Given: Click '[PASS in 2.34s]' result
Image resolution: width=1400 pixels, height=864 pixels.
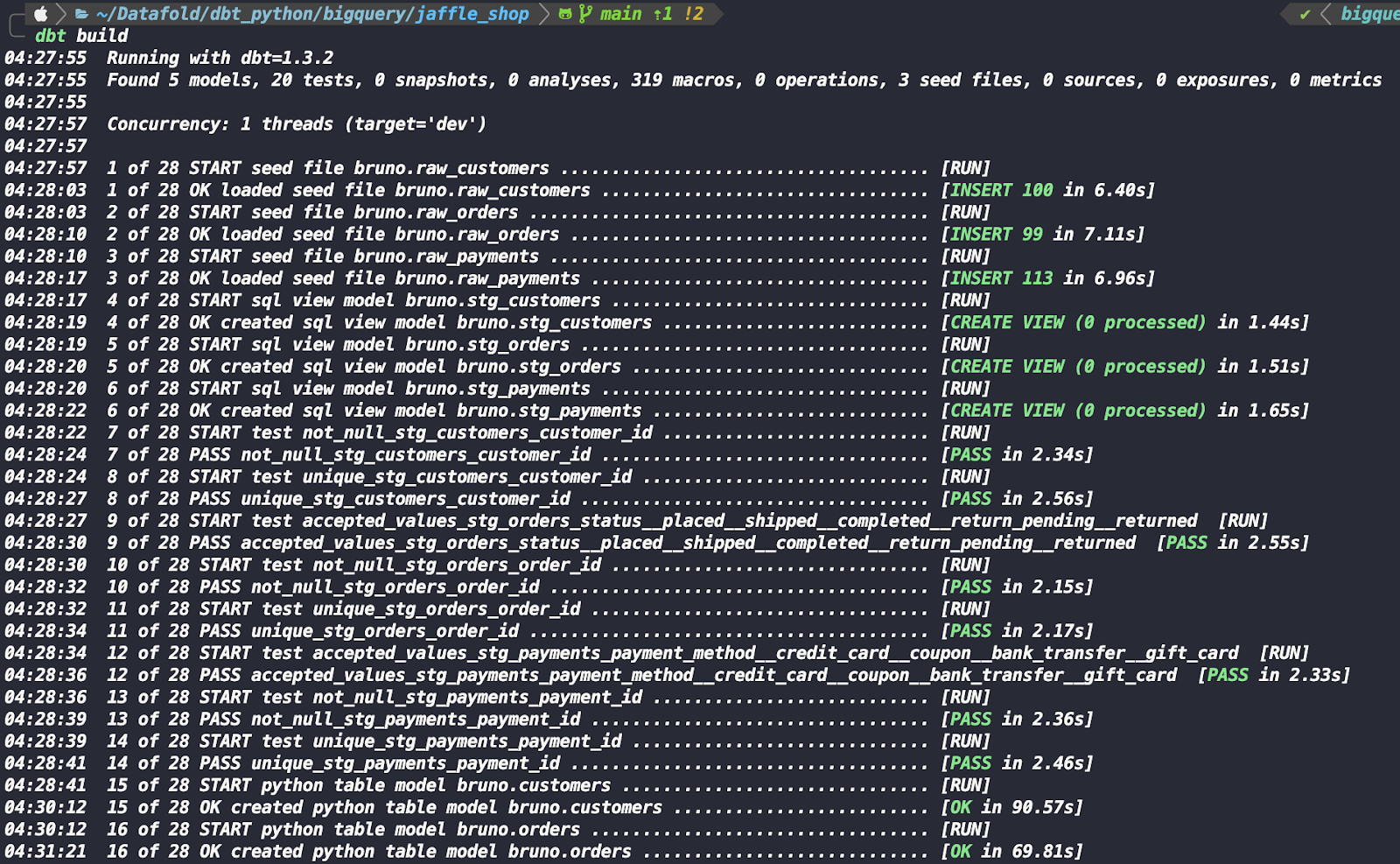Looking at the screenshot, I should 1017,454.
